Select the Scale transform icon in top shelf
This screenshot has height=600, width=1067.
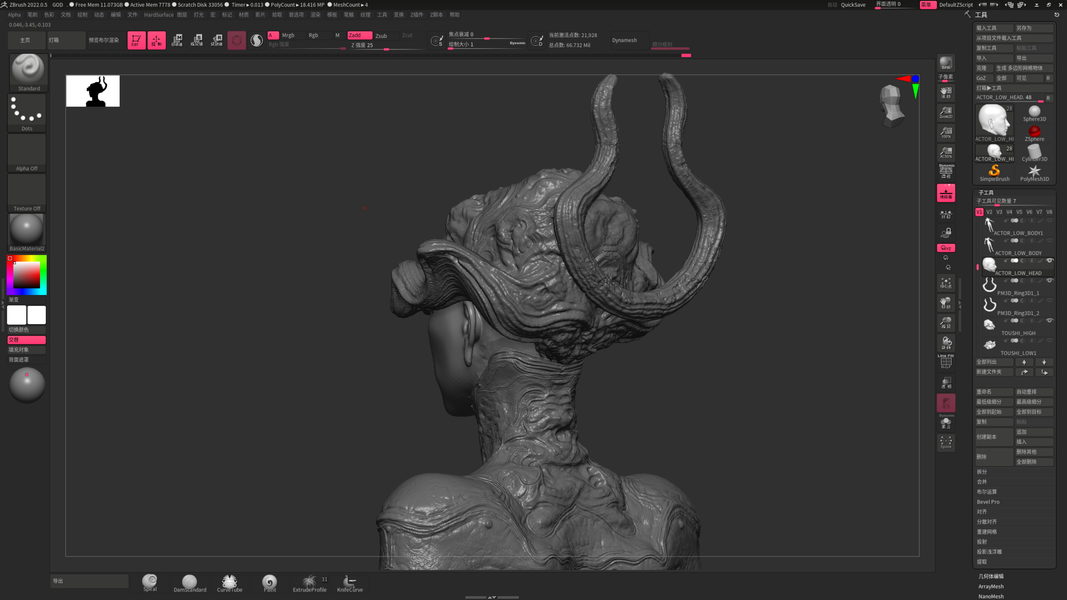pyautogui.click(x=197, y=41)
